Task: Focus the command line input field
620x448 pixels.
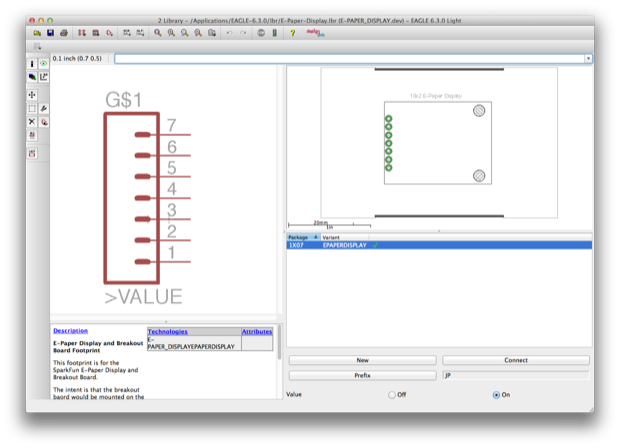Action: pyautogui.click(x=350, y=59)
